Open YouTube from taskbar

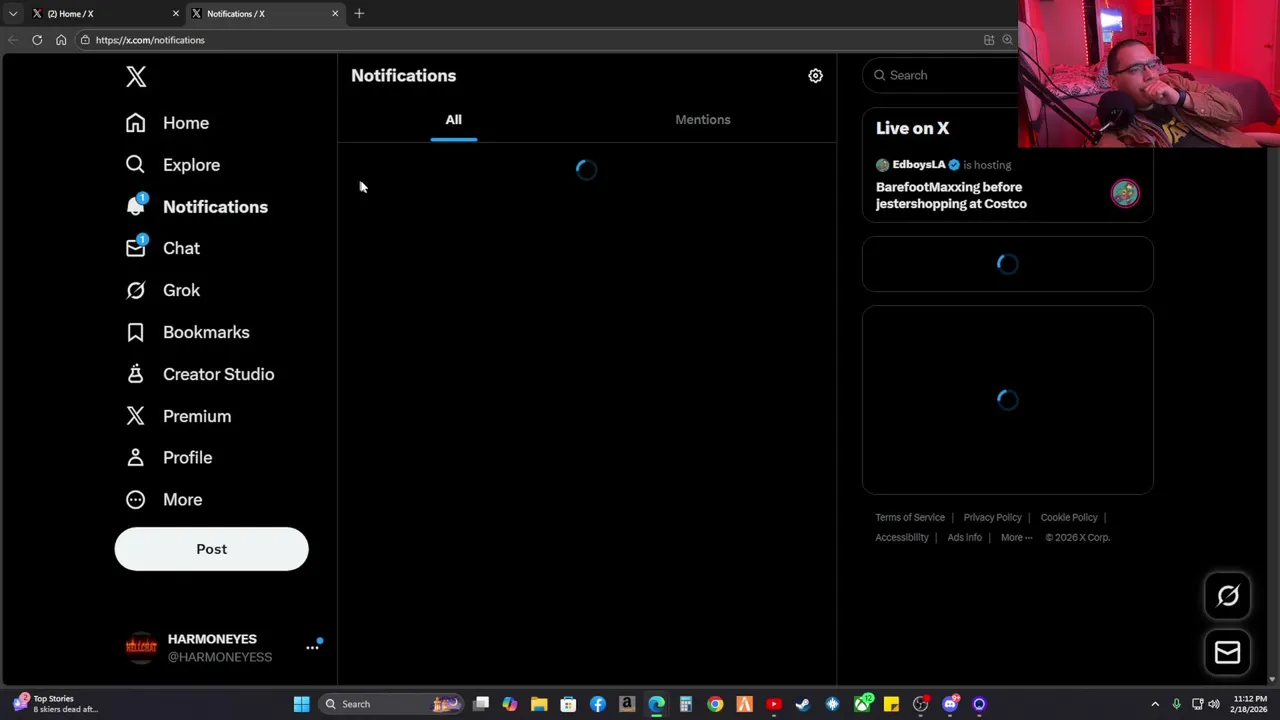tap(773, 704)
